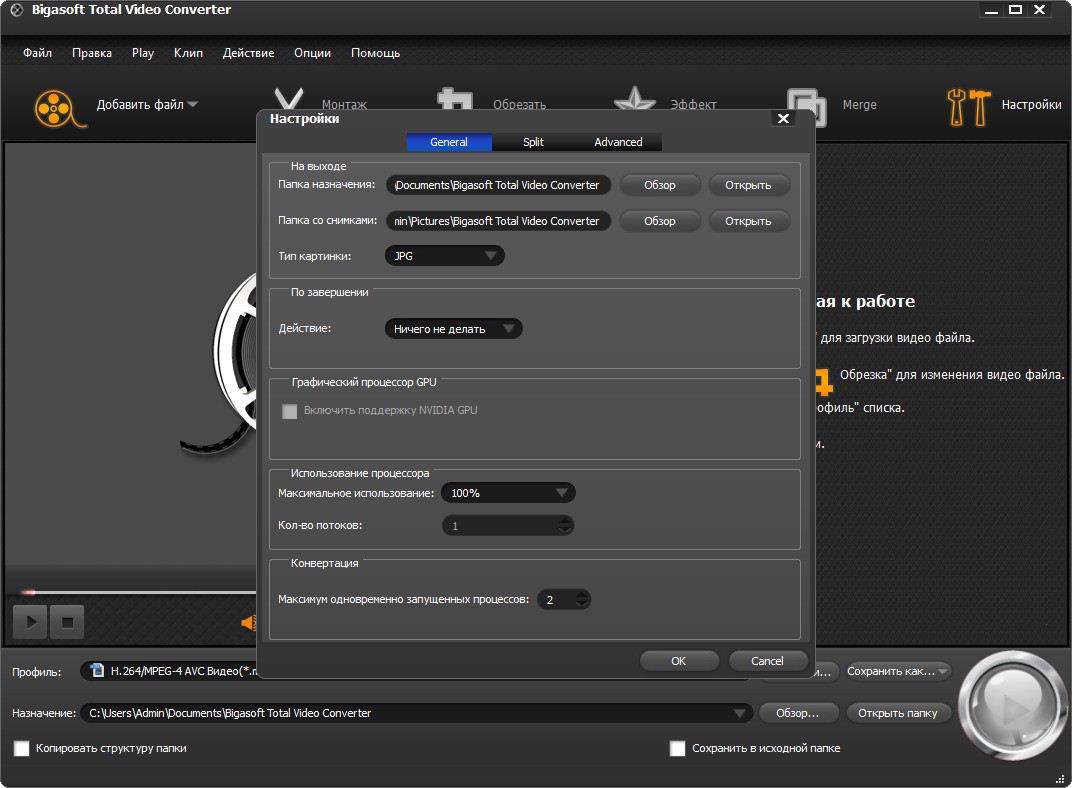The height and width of the screenshot is (788, 1072).
Task: Click the Add File film reel icon
Action: 55,106
